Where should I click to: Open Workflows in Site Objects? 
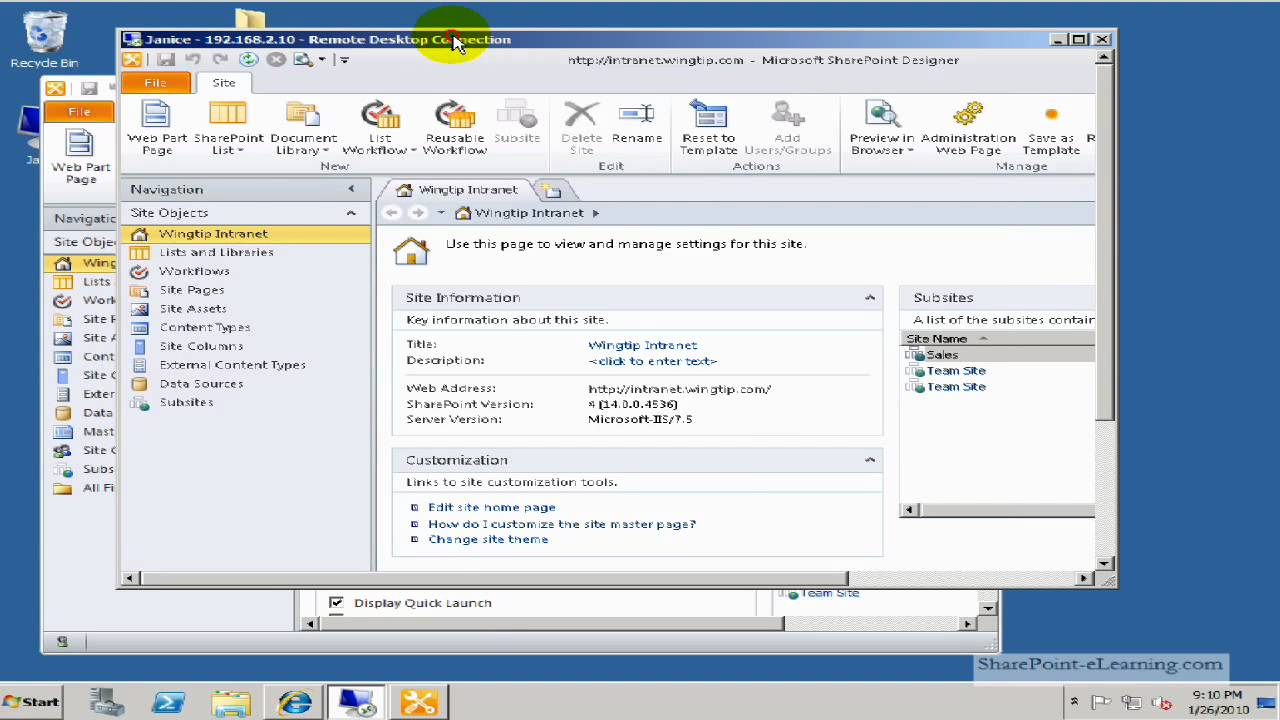pos(194,271)
